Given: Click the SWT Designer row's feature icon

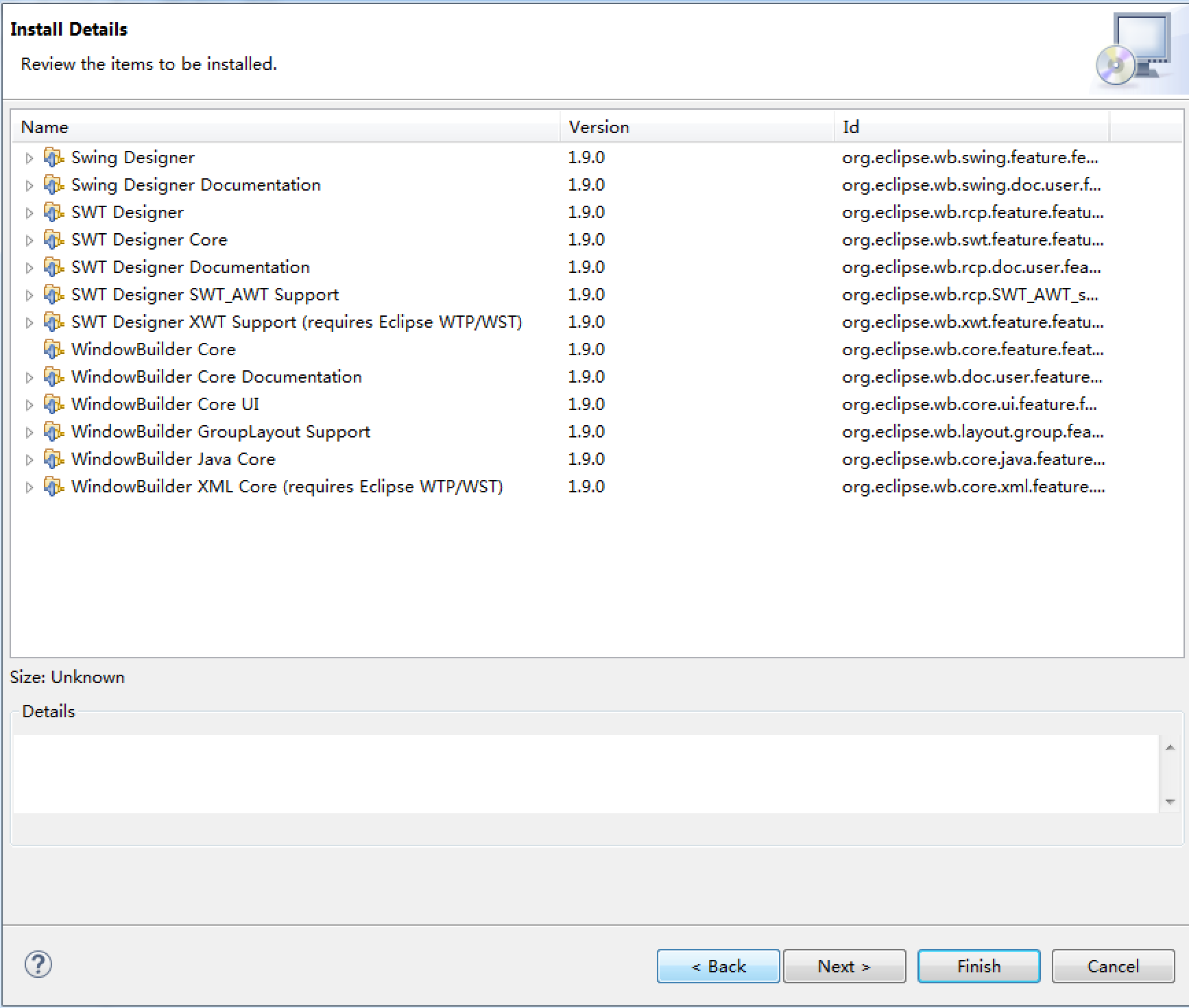Looking at the screenshot, I should 53,213.
